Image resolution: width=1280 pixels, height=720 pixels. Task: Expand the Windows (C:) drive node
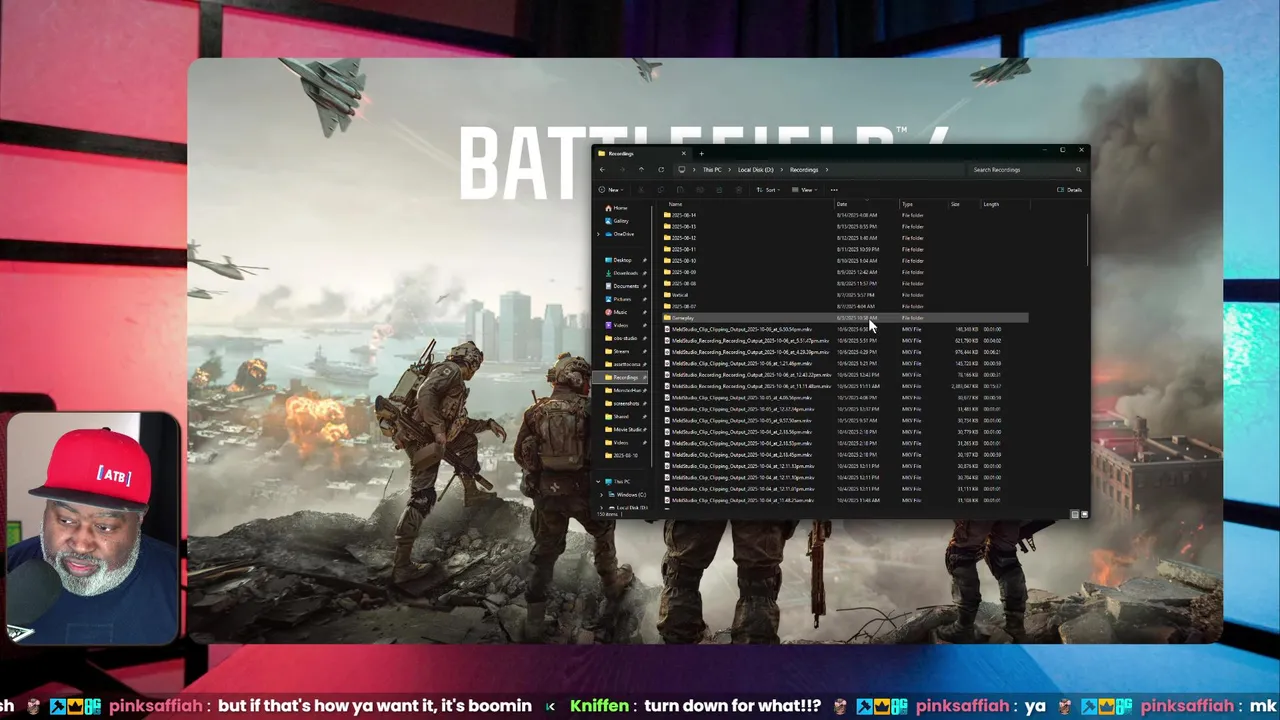pos(602,494)
